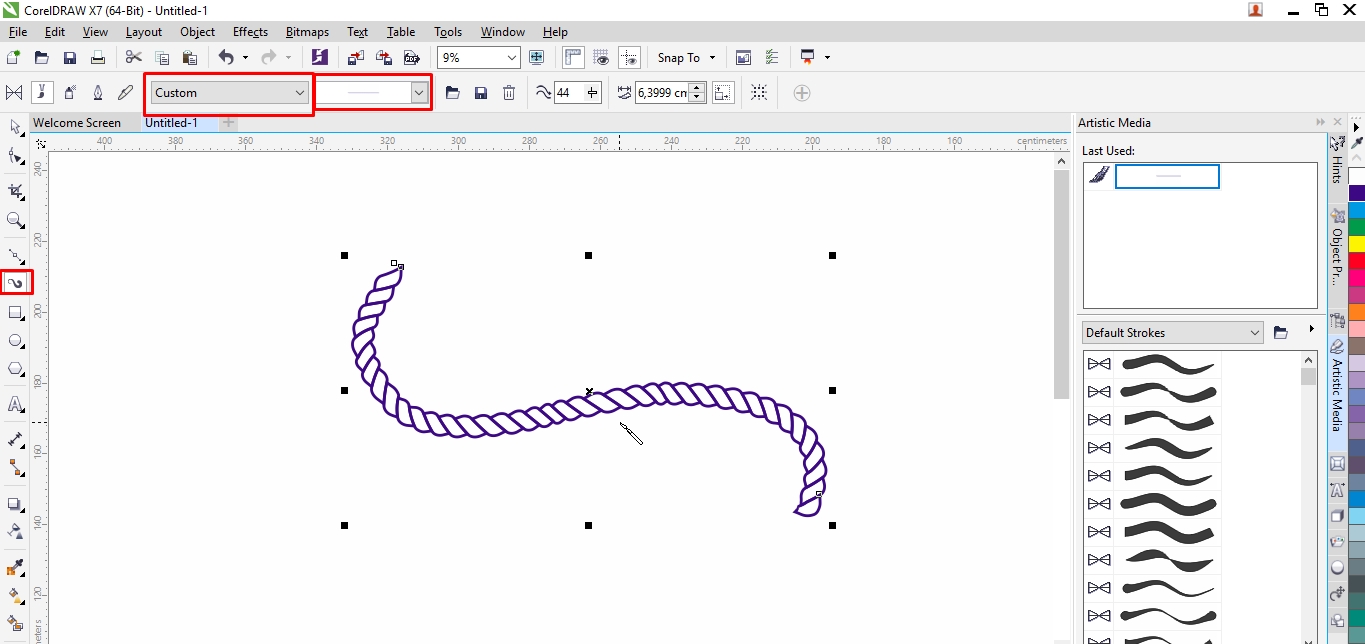The image size is (1365, 644).
Task: Launch the search content icon
Action: click(320, 58)
